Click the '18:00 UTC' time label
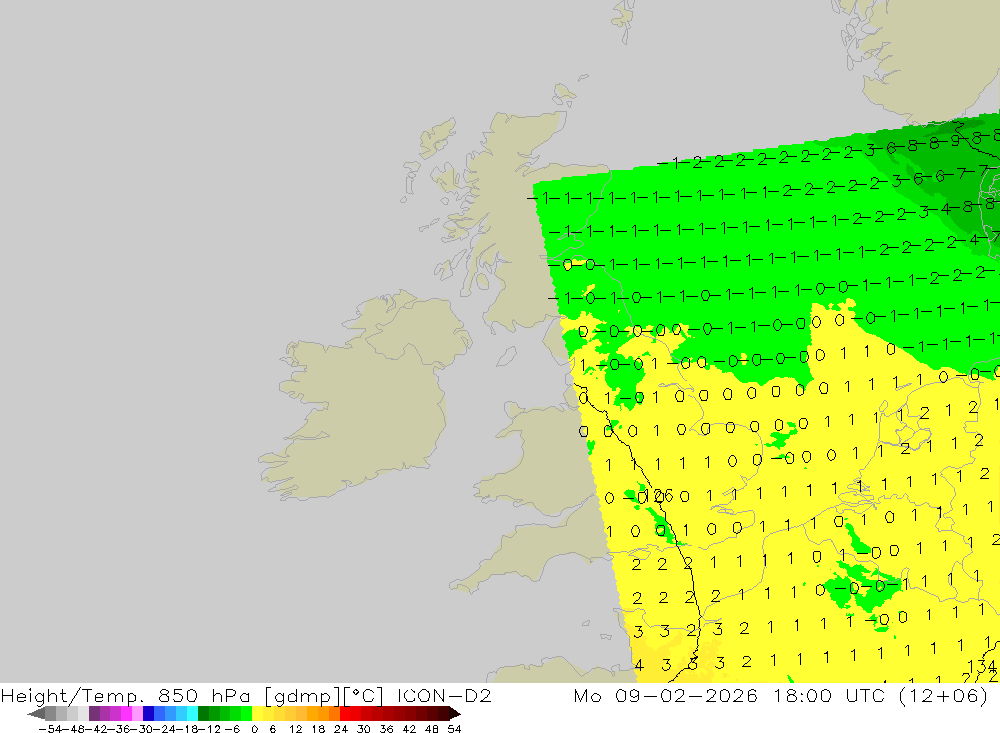This screenshot has width=1000, height=733. [x=832, y=696]
